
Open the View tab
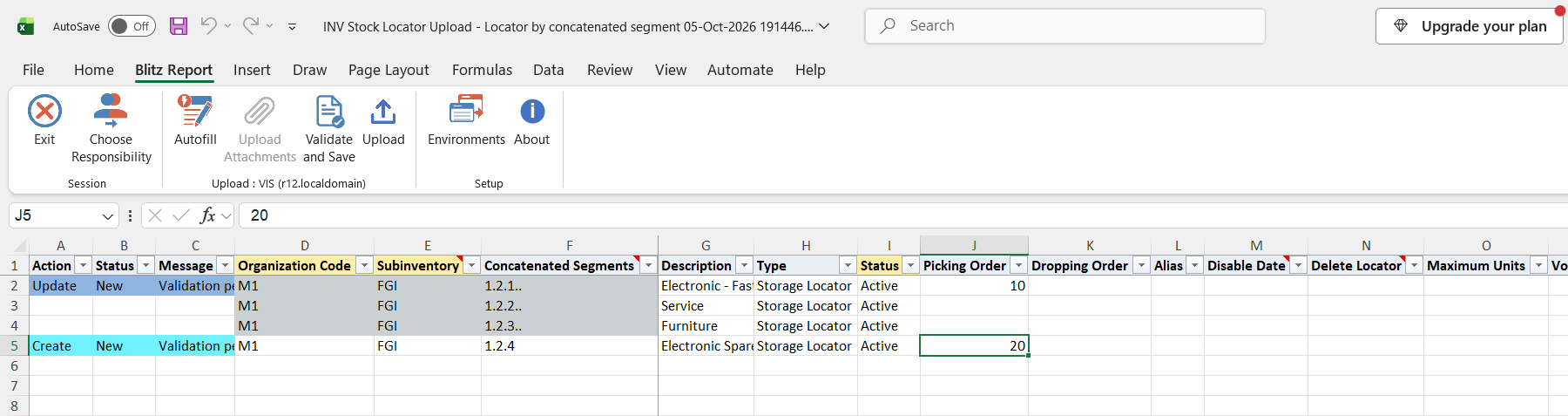pos(671,70)
